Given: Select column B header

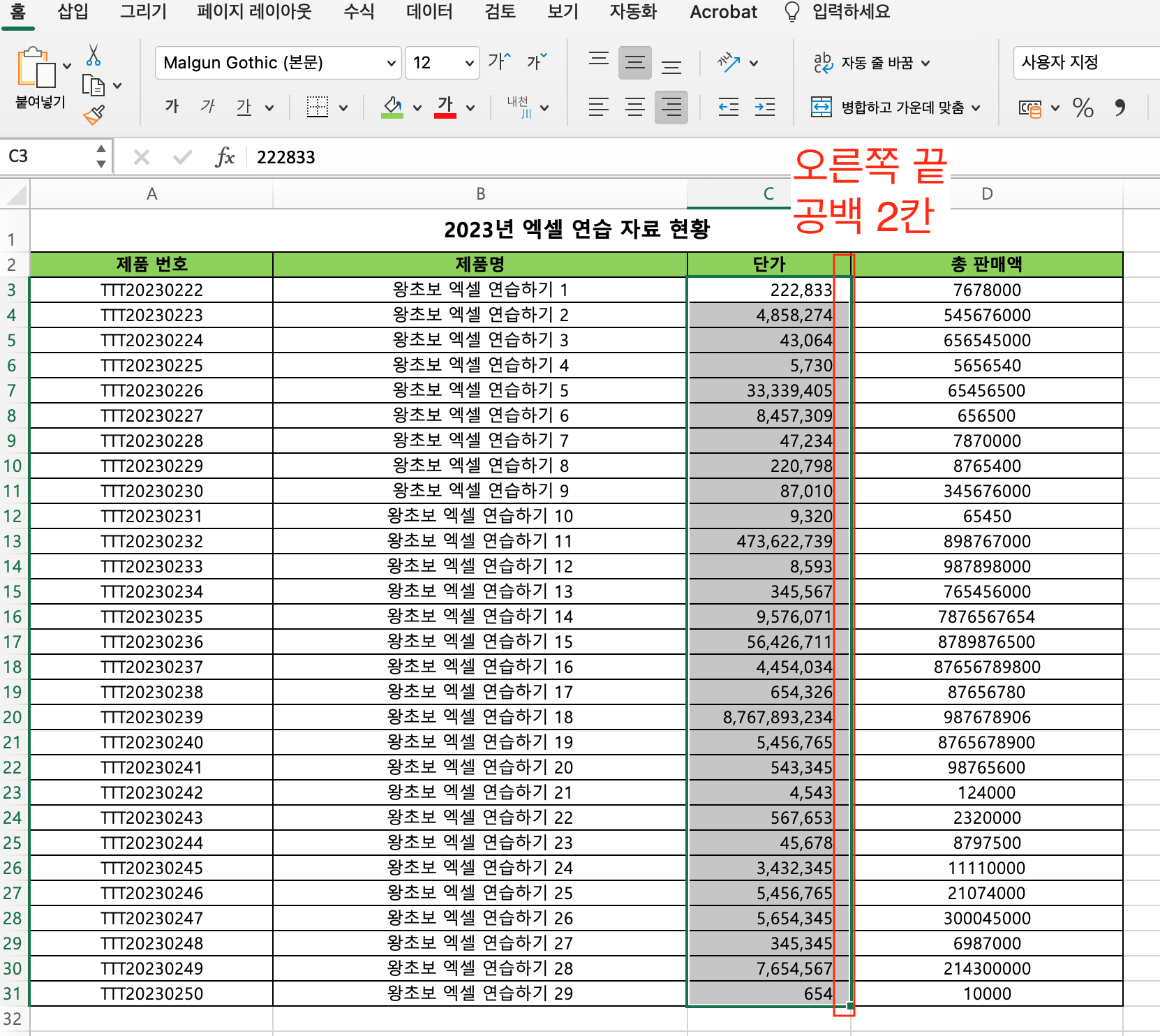Looking at the screenshot, I should coord(480,194).
